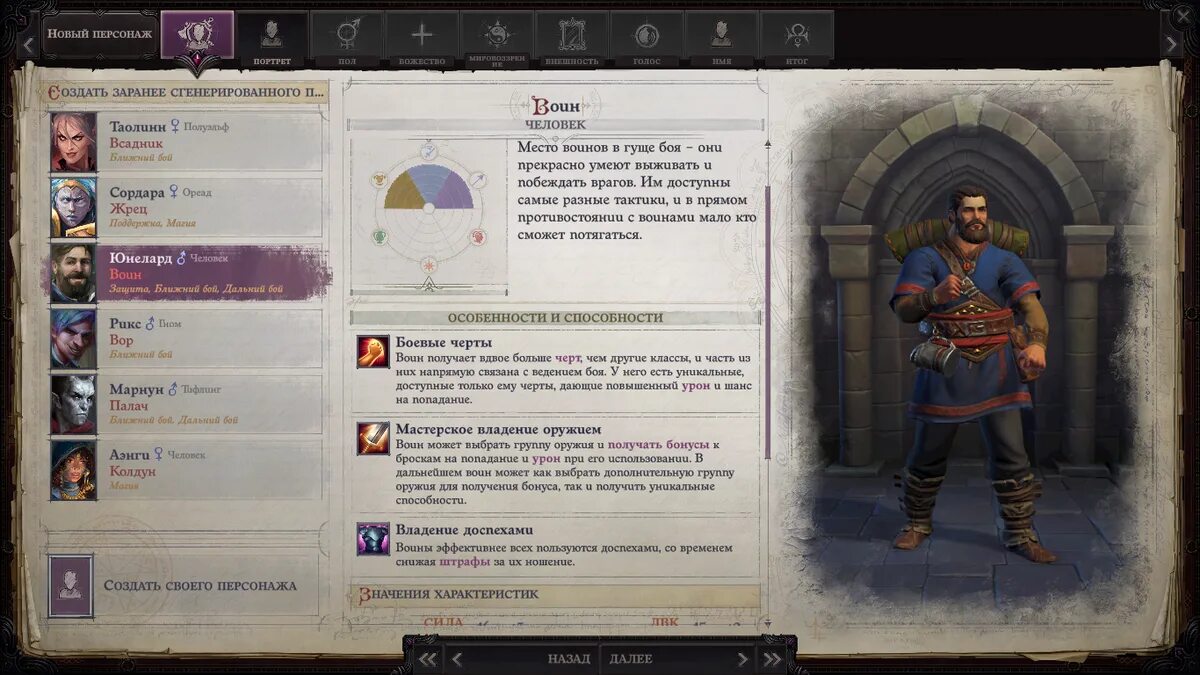Click the purple link 'получать бонусы'

(658, 444)
